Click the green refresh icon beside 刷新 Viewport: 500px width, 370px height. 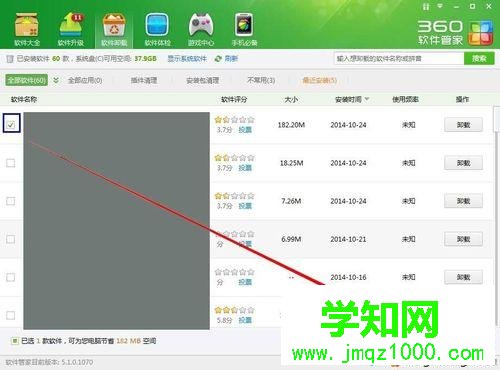click(x=218, y=59)
